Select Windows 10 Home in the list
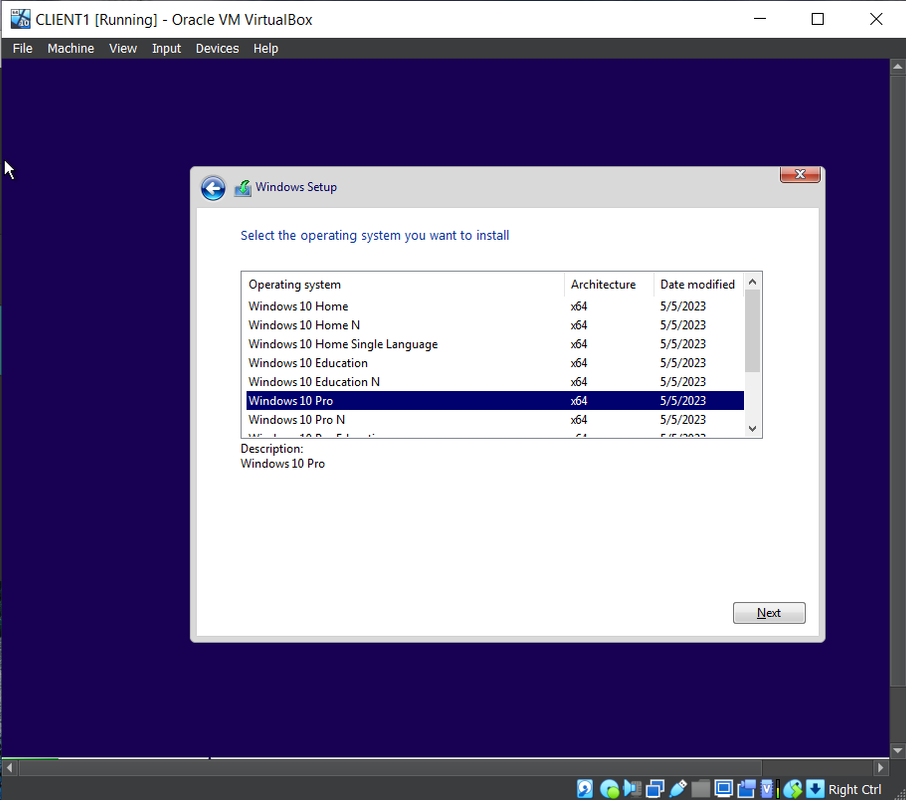 (495, 306)
